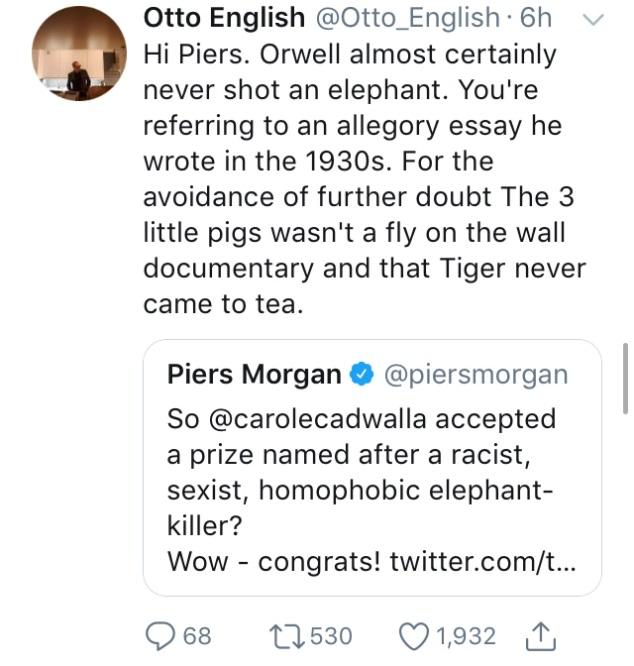Click Piers Morgan's name in quote

[254, 375]
